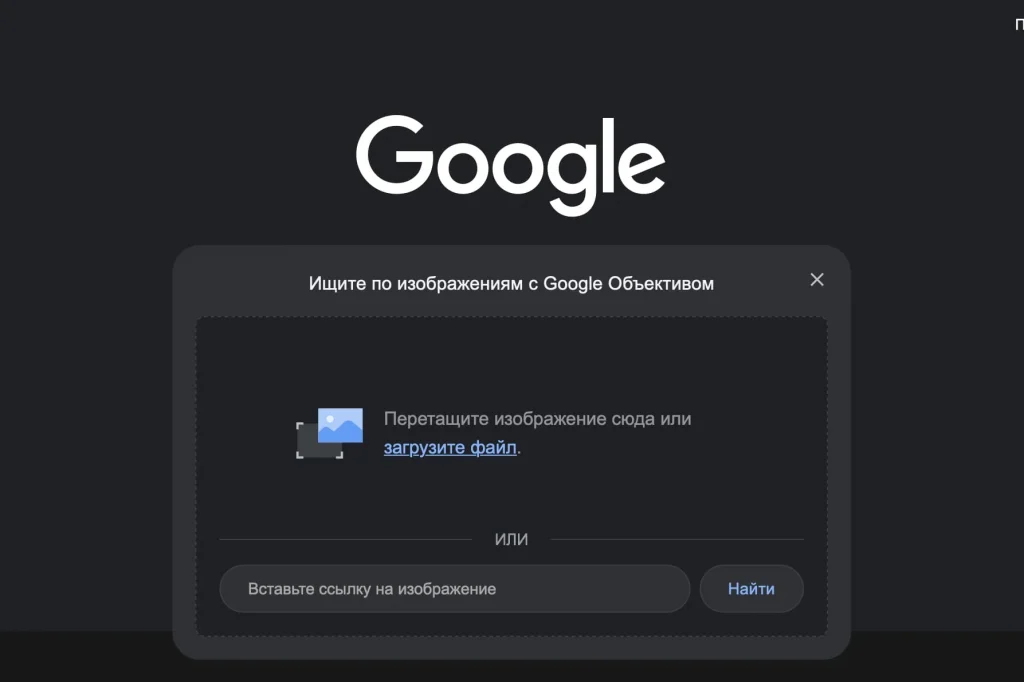Click the divider line left of ИЛИ
1024x682 pixels.
click(345, 540)
